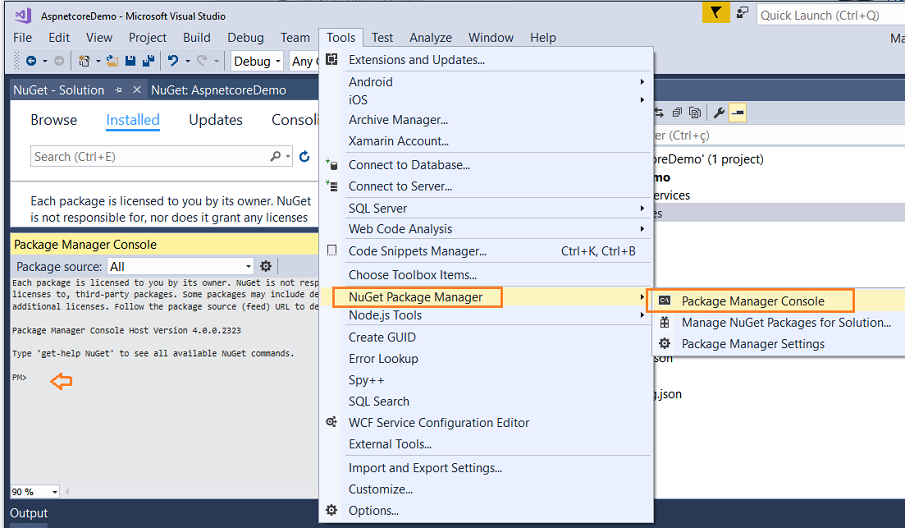Viewport: 905px width, 528px height.
Task: Click in the Quick Launch search box
Action: 831,15
